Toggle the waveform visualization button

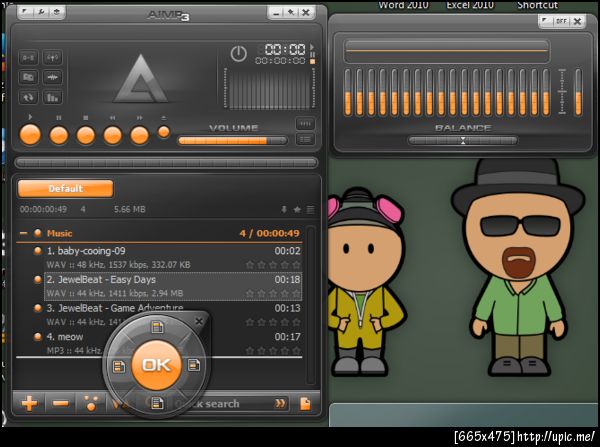(x=52, y=77)
